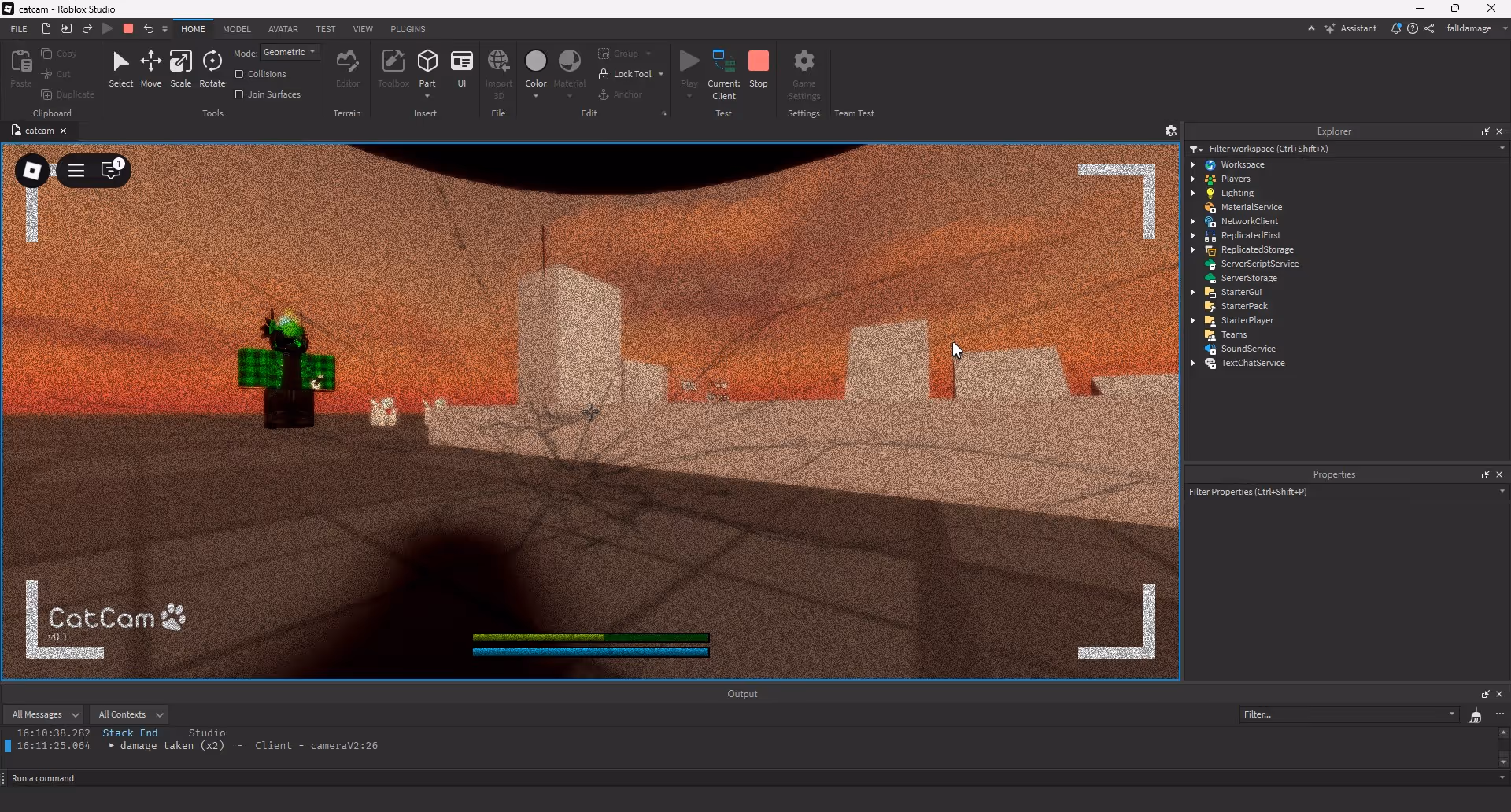Screen dimensions: 1511x812
Task: Open the Assistant panel
Action: coord(1350,28)
